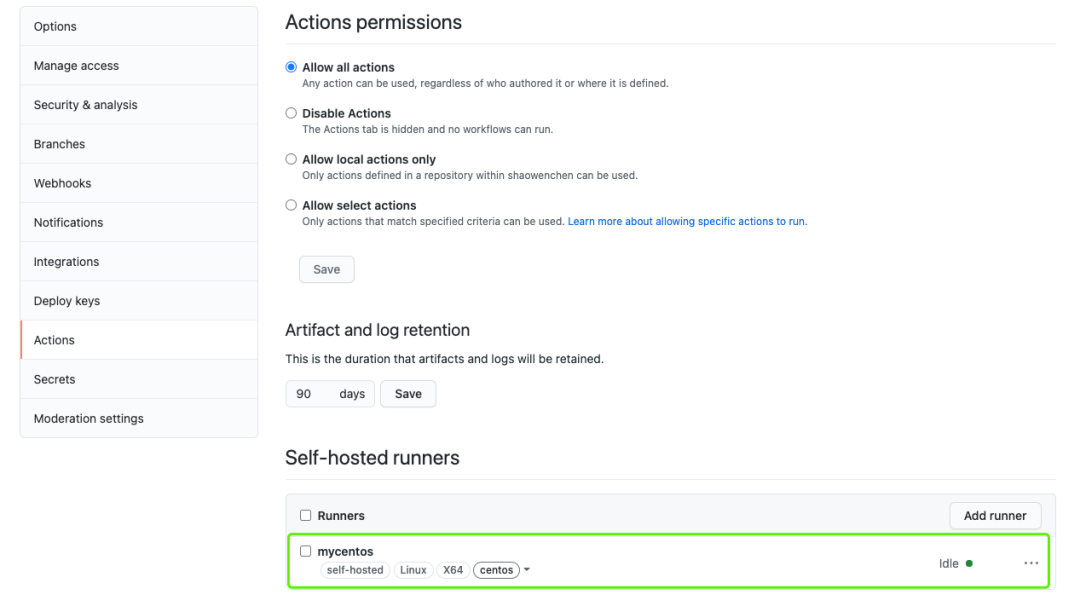Click the green Idle status dot
1080x612 pixels.
(x=969, y=564)
